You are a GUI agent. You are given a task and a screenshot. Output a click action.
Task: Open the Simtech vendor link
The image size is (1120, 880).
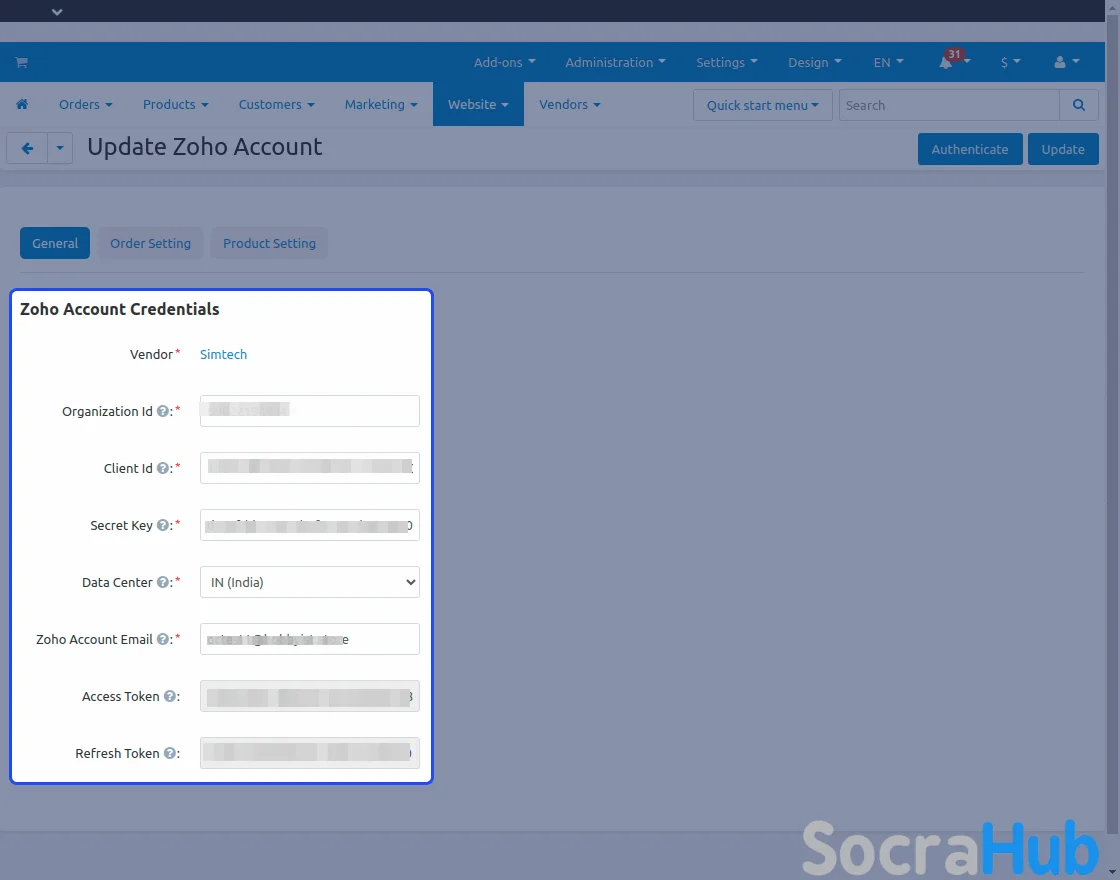point(223,355)
